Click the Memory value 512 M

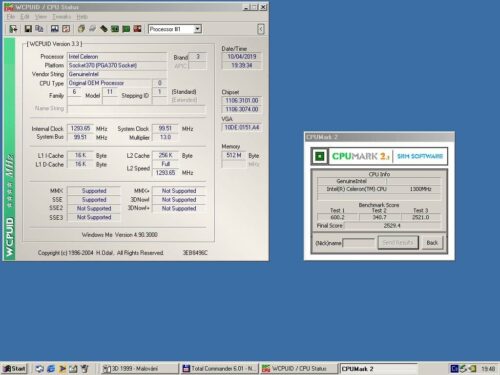tap(234, 155)
